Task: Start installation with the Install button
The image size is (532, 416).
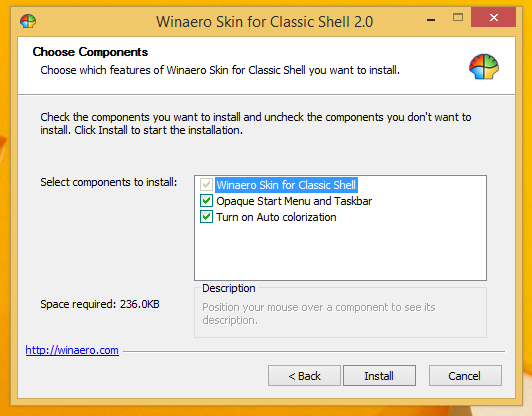Action: [379, 376]
